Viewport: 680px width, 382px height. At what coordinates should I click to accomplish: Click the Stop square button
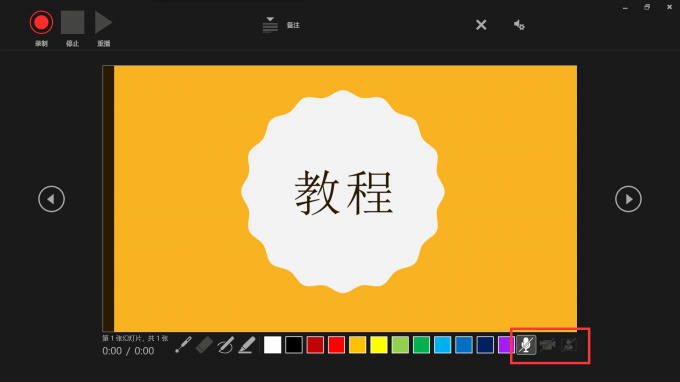click(x=72, y=23)
